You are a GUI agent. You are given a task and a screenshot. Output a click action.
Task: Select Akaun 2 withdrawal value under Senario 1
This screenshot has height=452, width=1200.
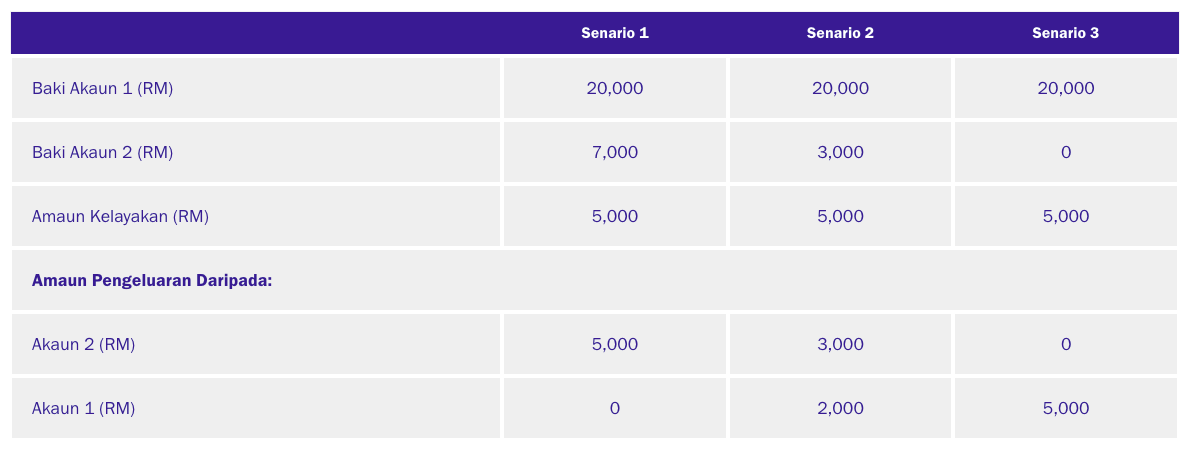615,344
